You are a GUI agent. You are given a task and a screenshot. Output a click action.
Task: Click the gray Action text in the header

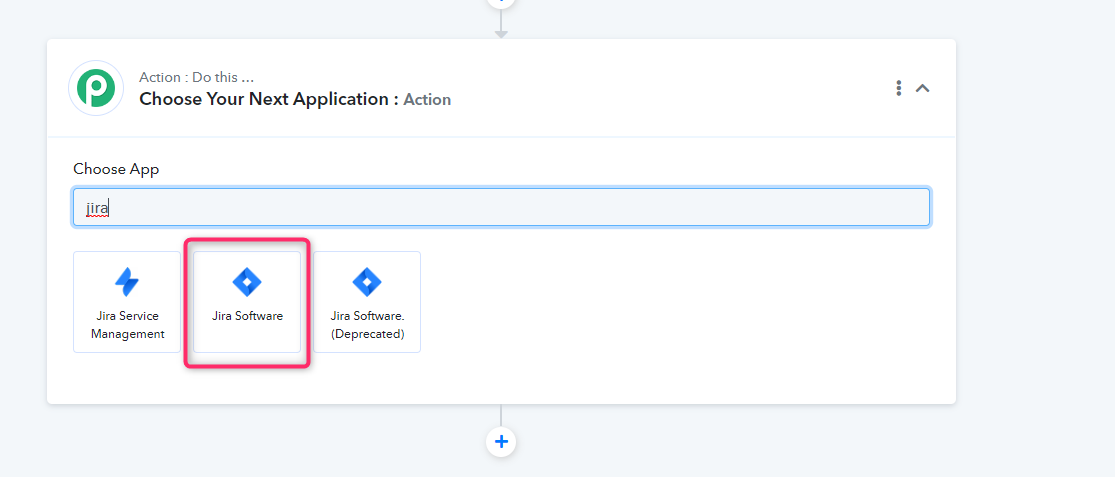click(427, 100)
